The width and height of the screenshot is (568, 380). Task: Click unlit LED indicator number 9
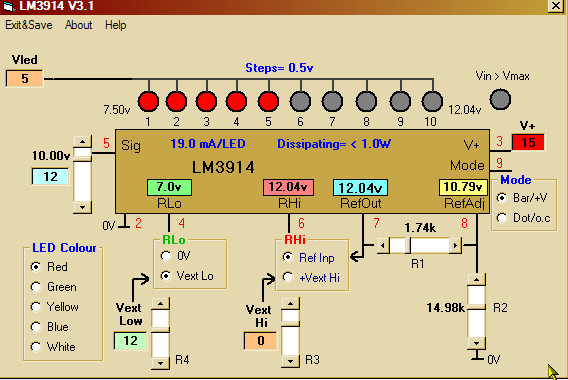tap(400, 101)
